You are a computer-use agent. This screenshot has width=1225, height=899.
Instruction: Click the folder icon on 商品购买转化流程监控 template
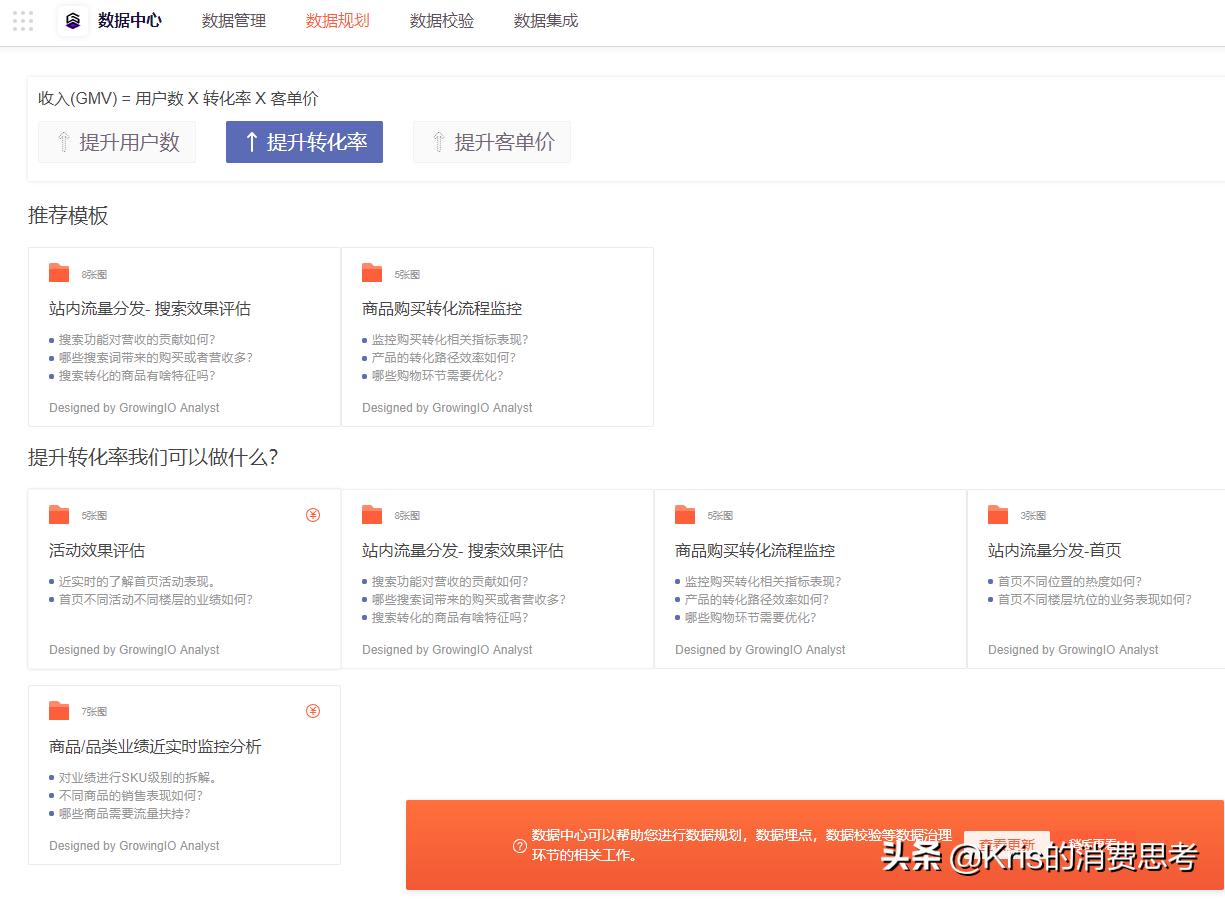point(372,270)
